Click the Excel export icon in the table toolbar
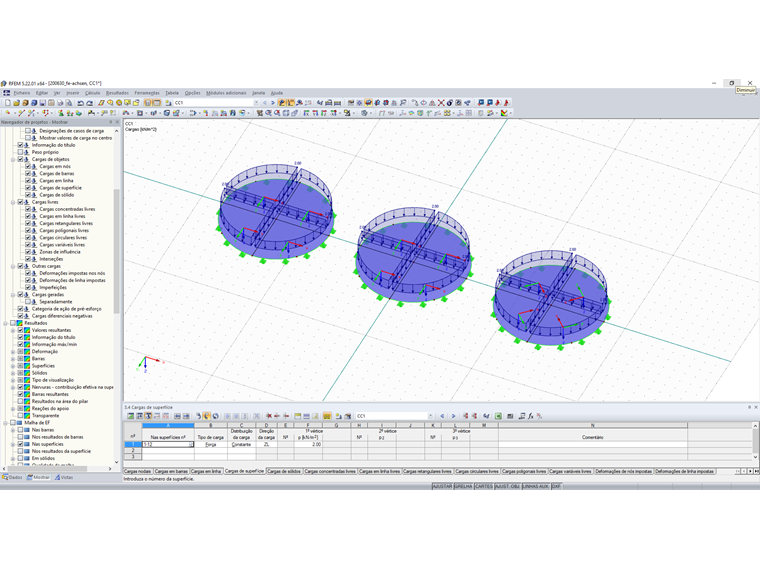 point(498,416)
